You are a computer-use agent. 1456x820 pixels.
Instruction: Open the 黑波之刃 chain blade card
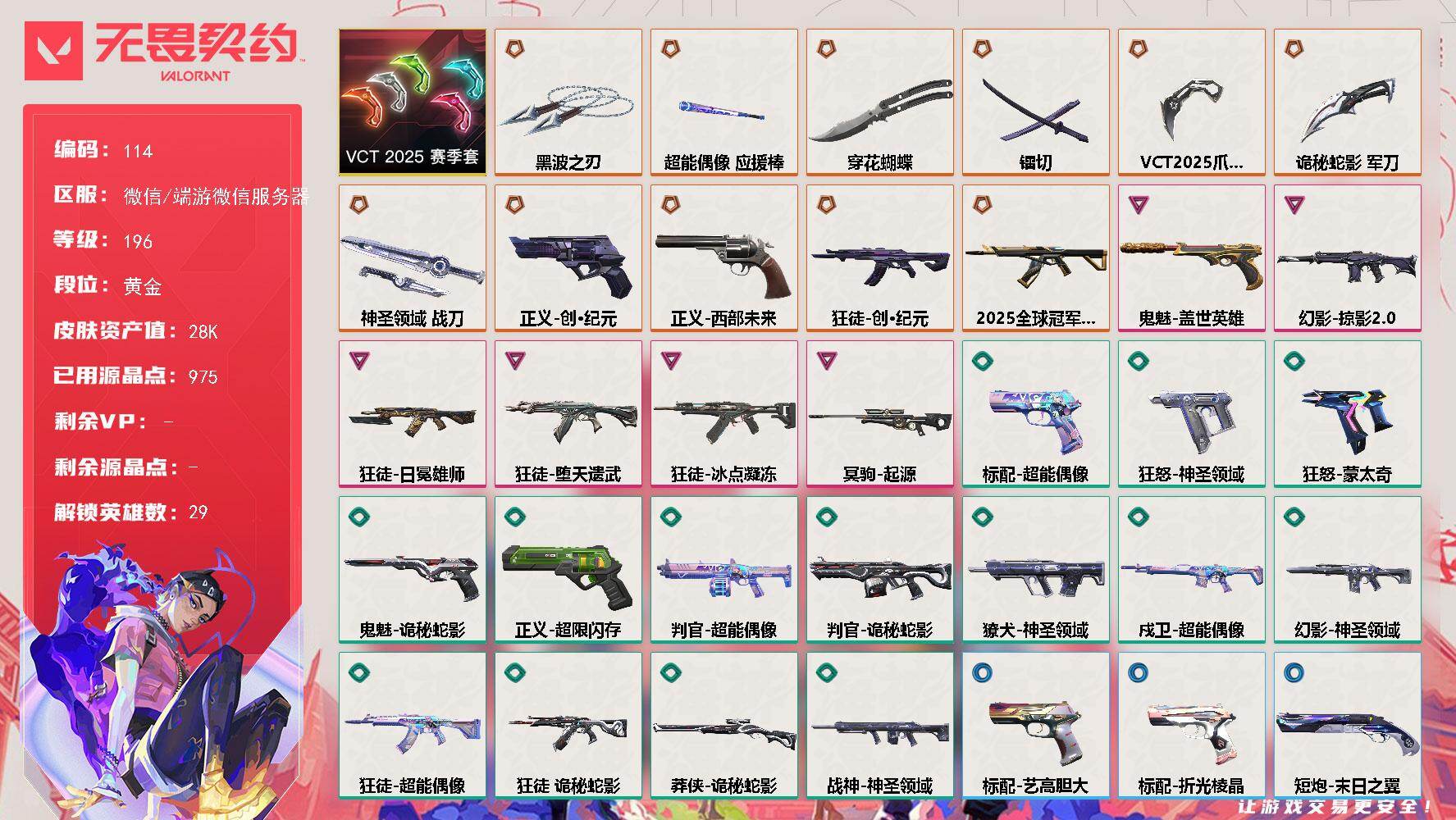(x=568, y=102)
